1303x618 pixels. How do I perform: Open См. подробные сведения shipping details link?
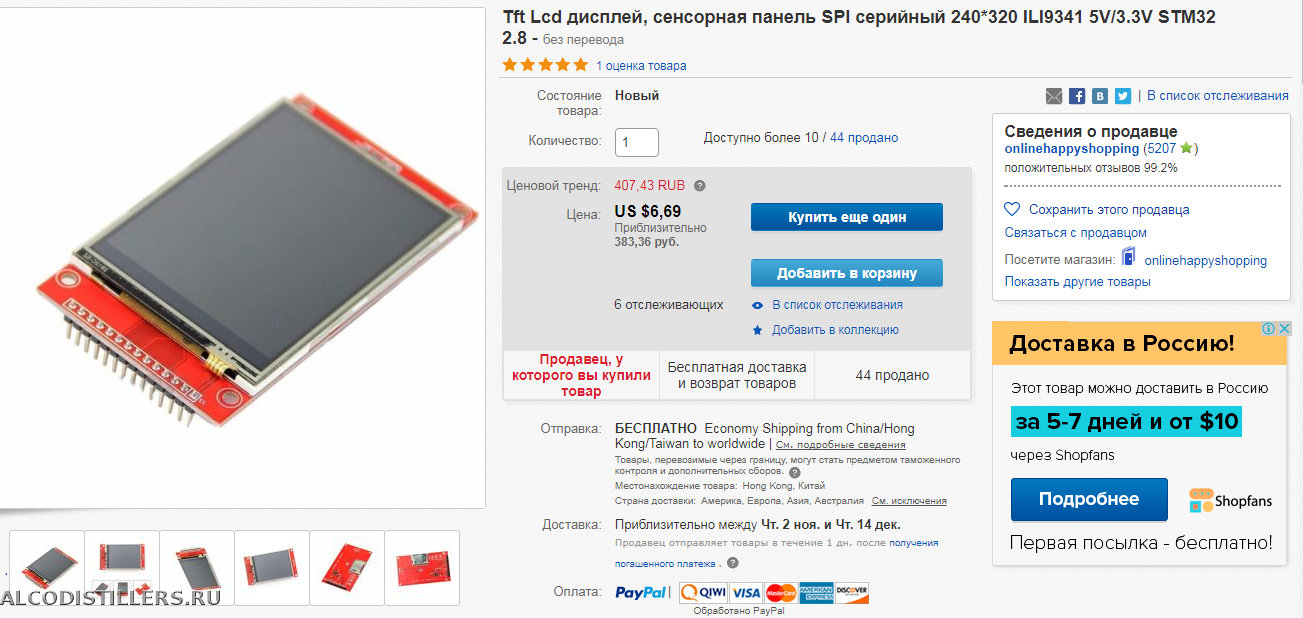pos(841,444)
